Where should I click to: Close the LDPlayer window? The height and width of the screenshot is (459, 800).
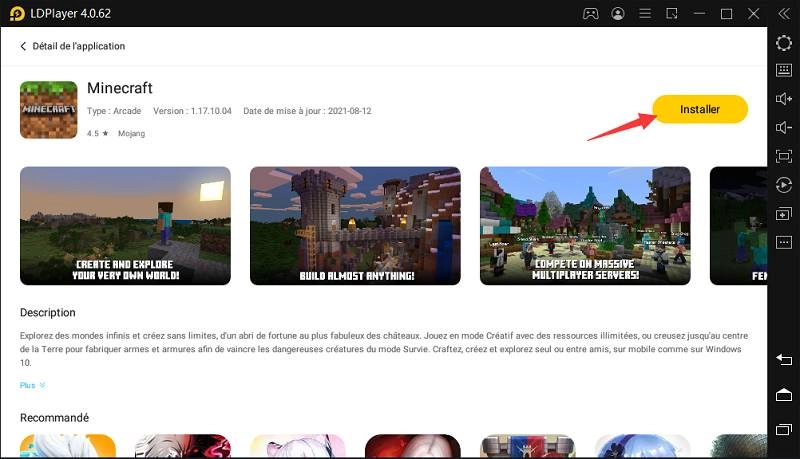pyautogui.click(x=754, y=14)
